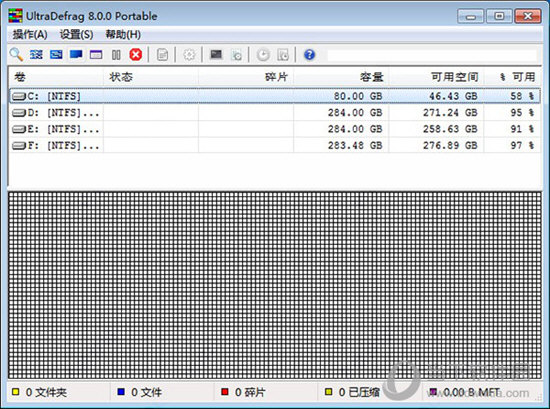Click the boot time scan console icon
Viewport: 550px width, 409px height.
(216, 54)
